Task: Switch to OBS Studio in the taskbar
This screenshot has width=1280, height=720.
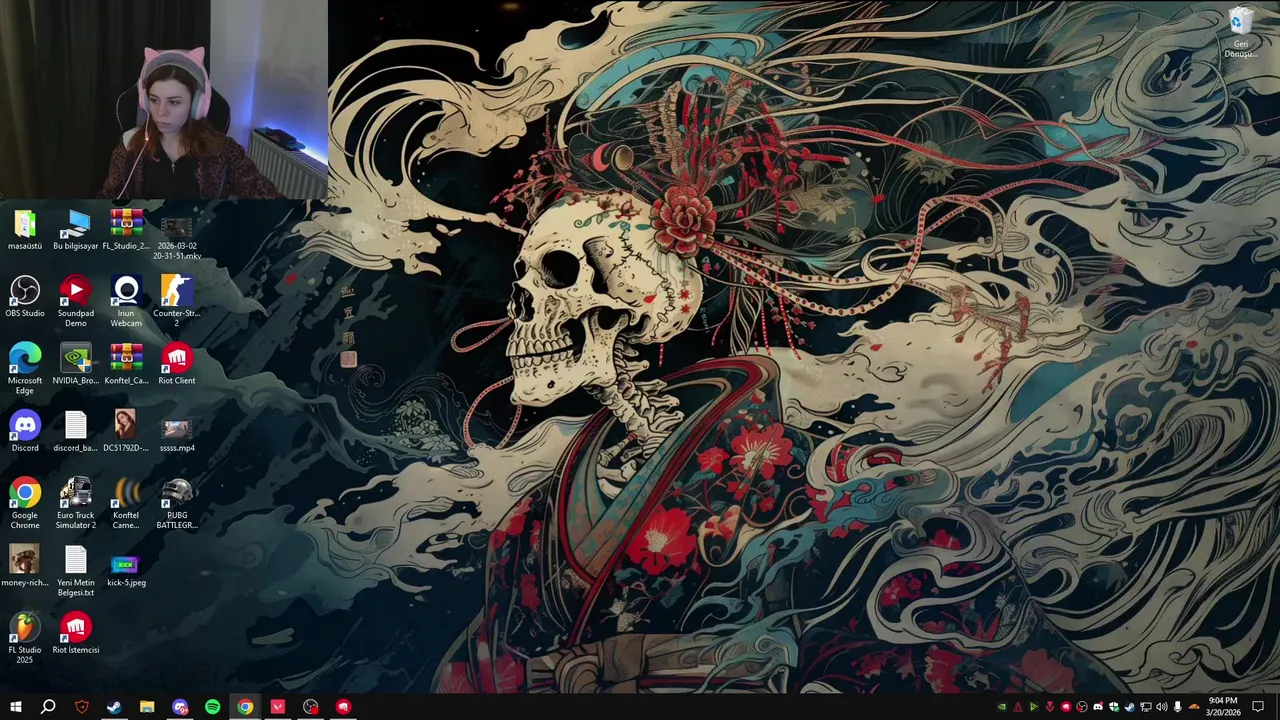Action: coord(311,707)
